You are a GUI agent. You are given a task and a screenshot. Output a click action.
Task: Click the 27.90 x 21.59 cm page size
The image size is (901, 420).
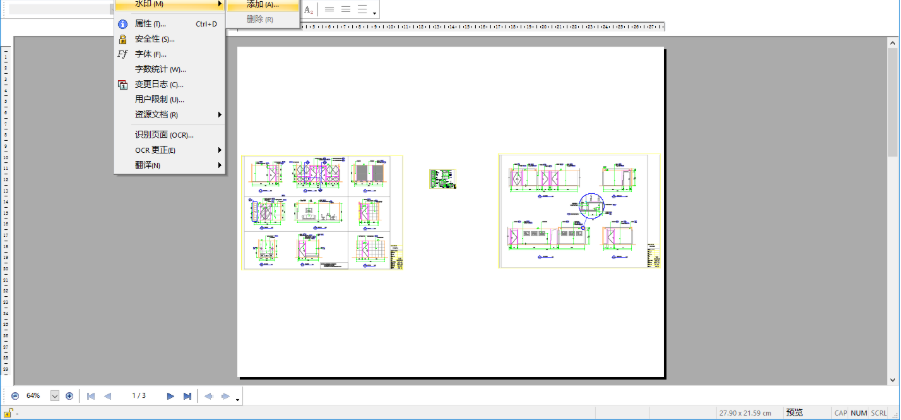(x=745, y=413)
